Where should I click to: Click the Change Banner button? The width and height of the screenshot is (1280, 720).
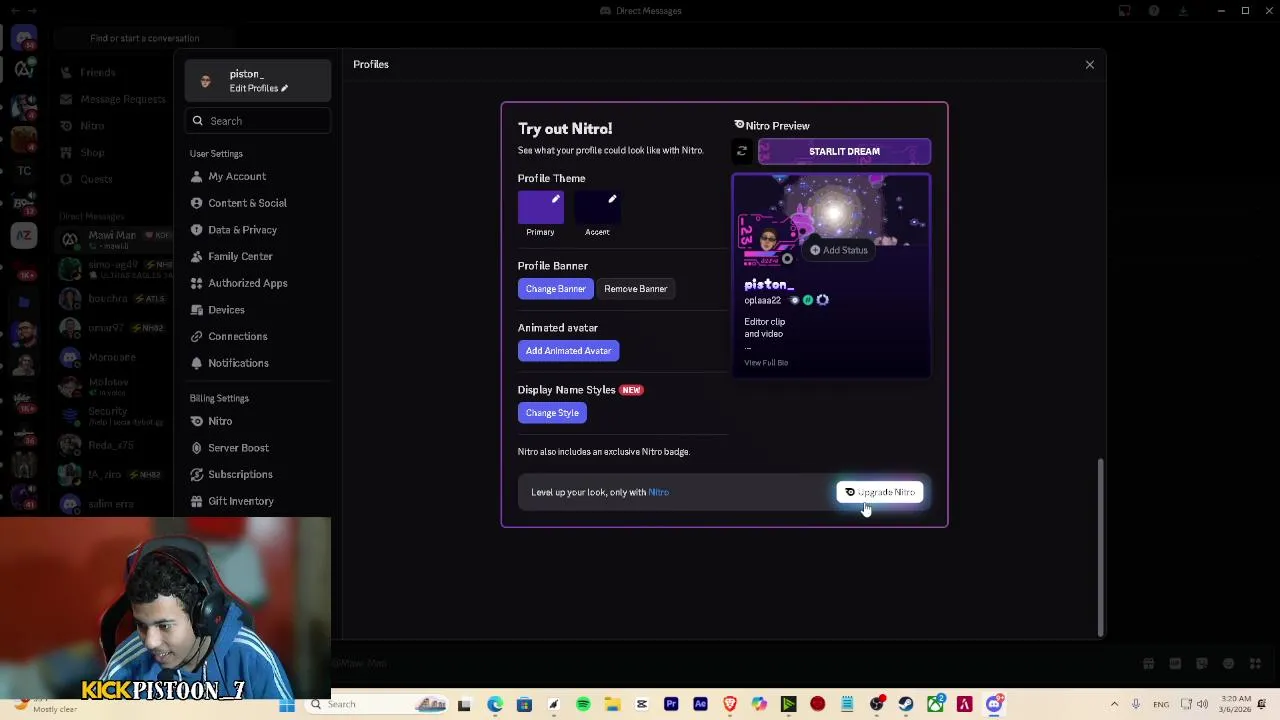click(x=556, y=289)
